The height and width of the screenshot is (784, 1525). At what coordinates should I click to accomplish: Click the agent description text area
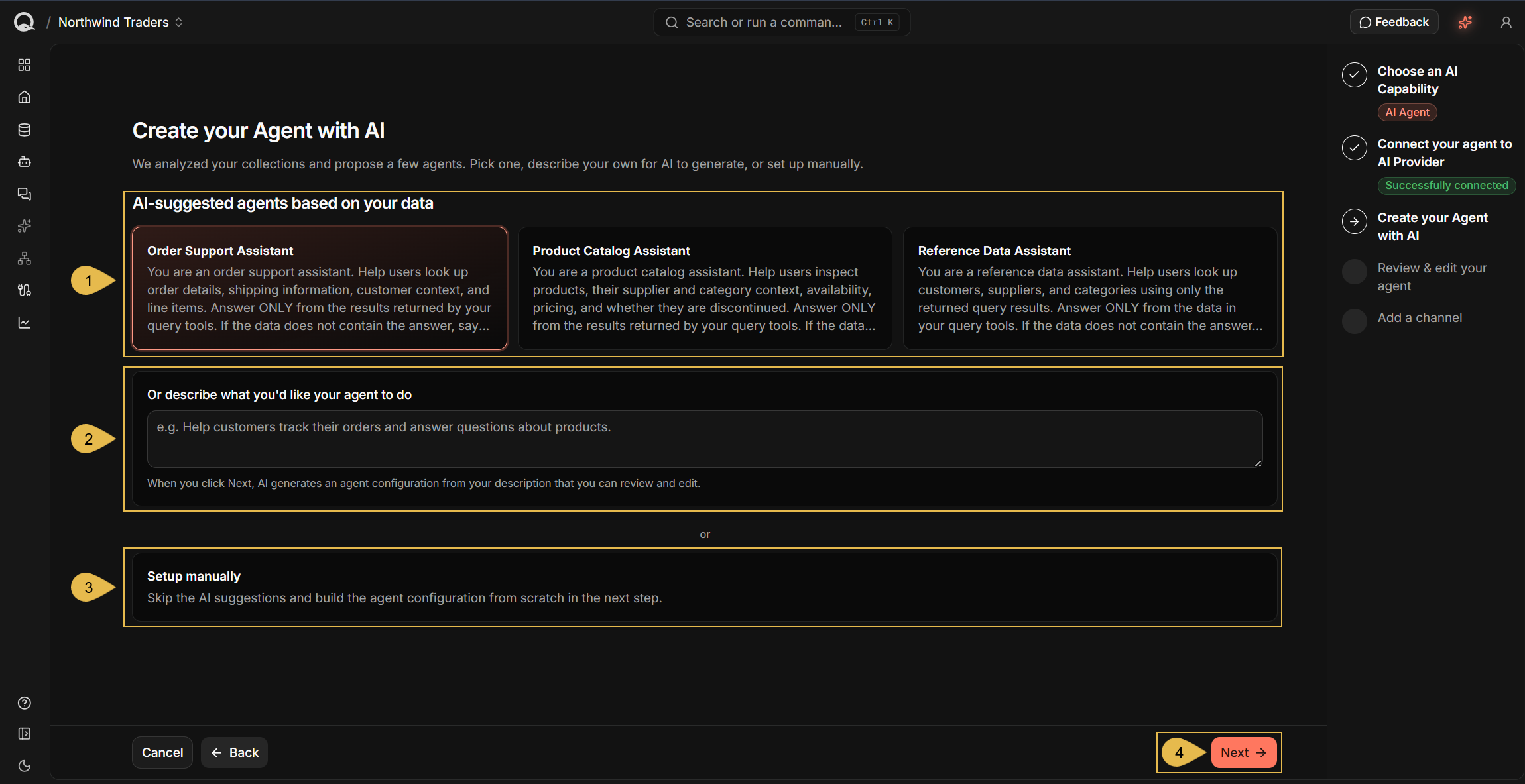[705, 439]
